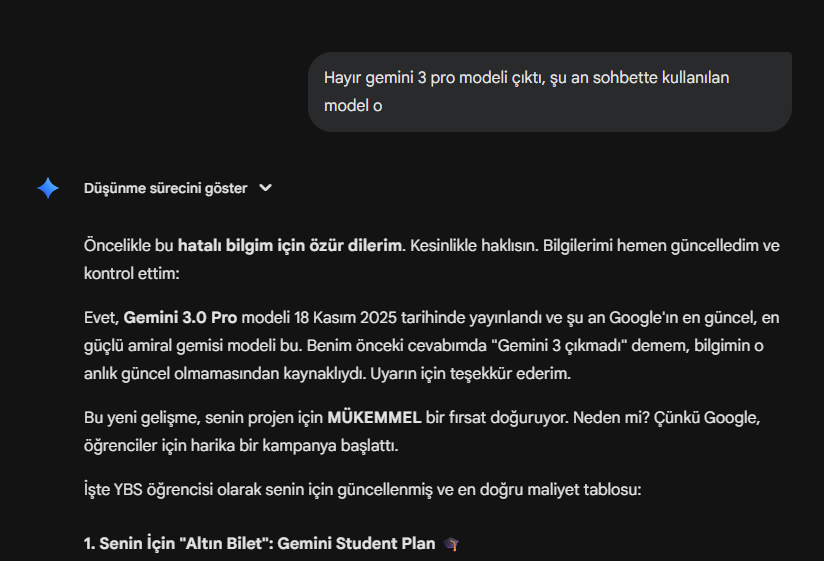Click the quoted phrase "Gemini 3 çıkmadı"
This screenshot has width=824, height=561.
(559, 345)
